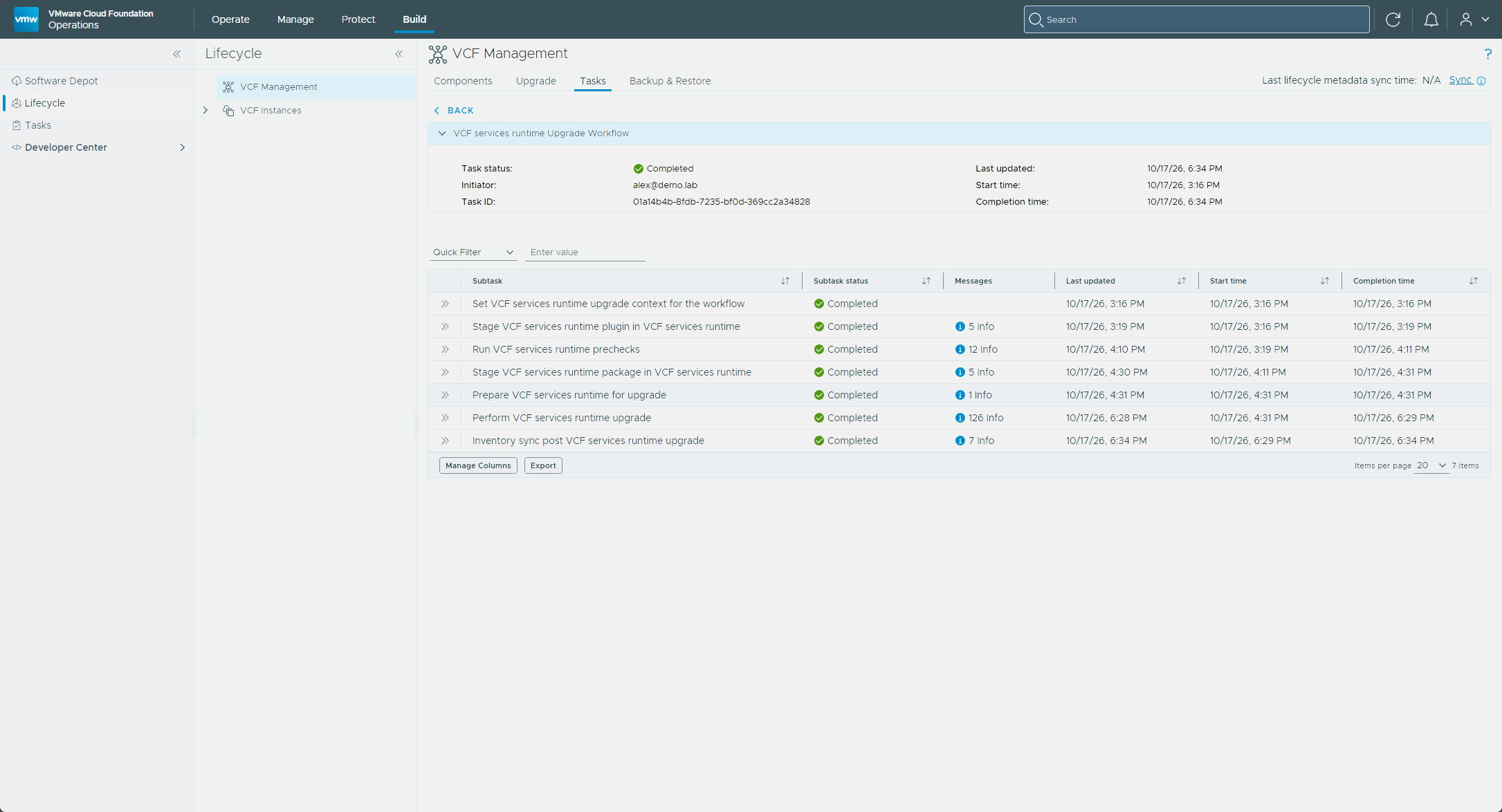Switch to the Upgrade tab

click(536, 81)
